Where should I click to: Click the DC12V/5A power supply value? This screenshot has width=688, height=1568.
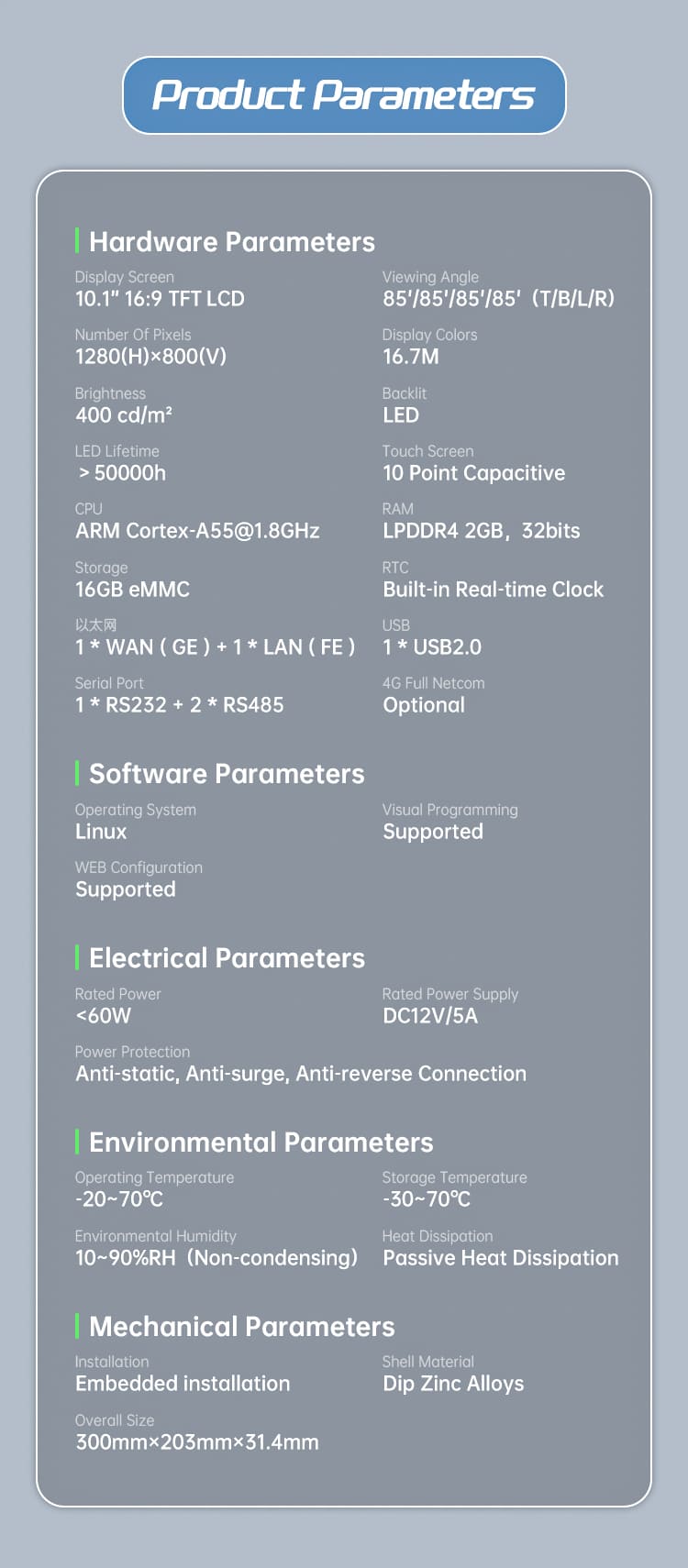click(429, 1016)
